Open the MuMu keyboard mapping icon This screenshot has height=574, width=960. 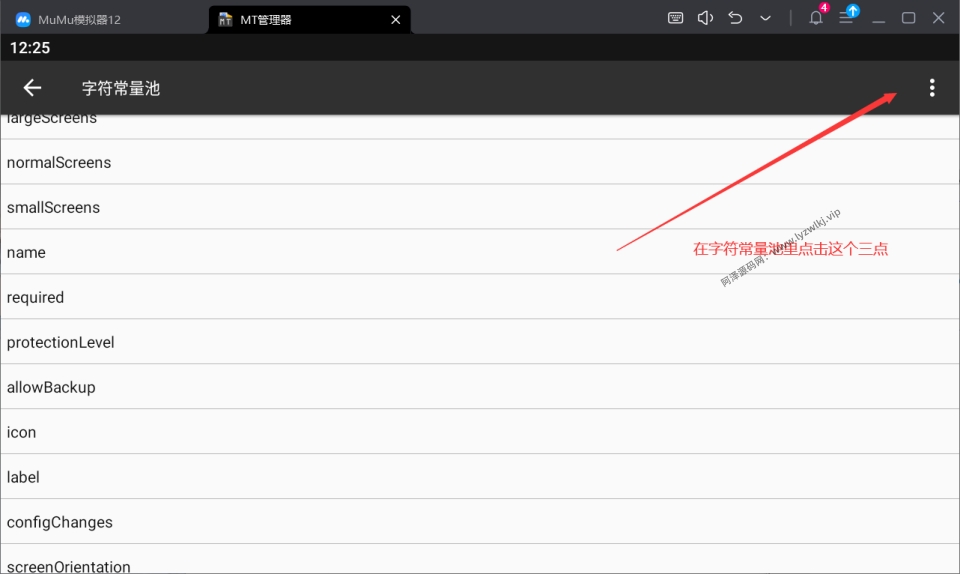point(675,18)
